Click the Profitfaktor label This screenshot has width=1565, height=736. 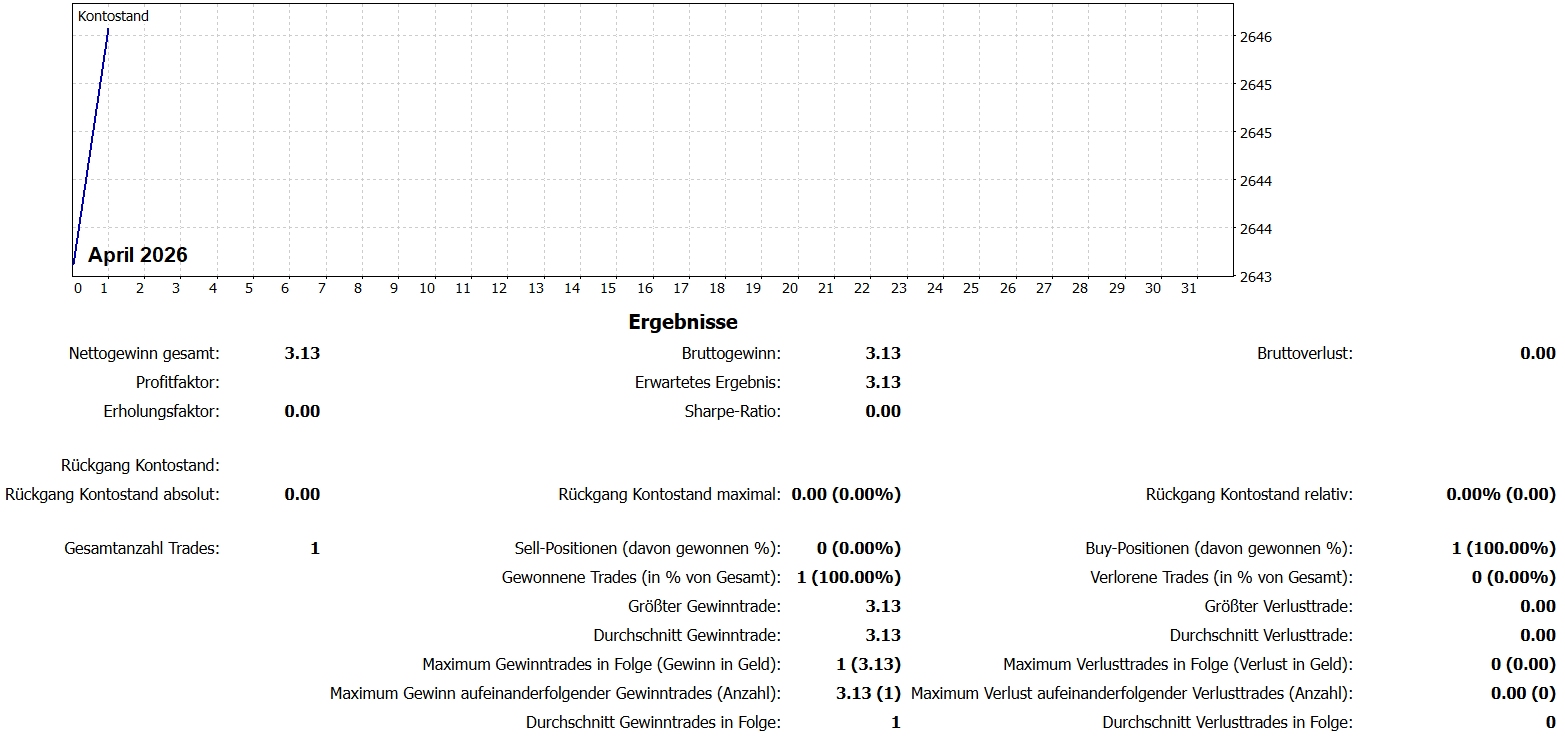point(177,382)
